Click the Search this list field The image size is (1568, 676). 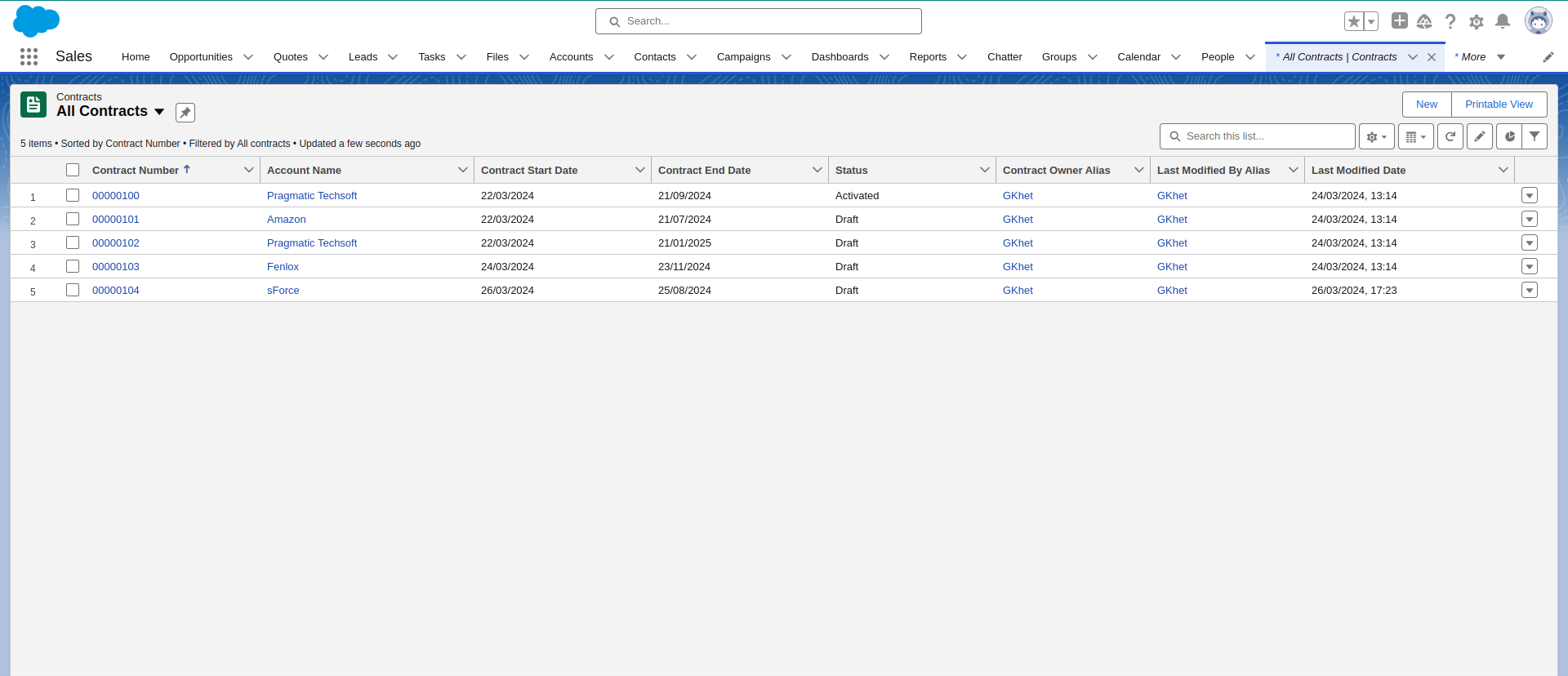1258,136
